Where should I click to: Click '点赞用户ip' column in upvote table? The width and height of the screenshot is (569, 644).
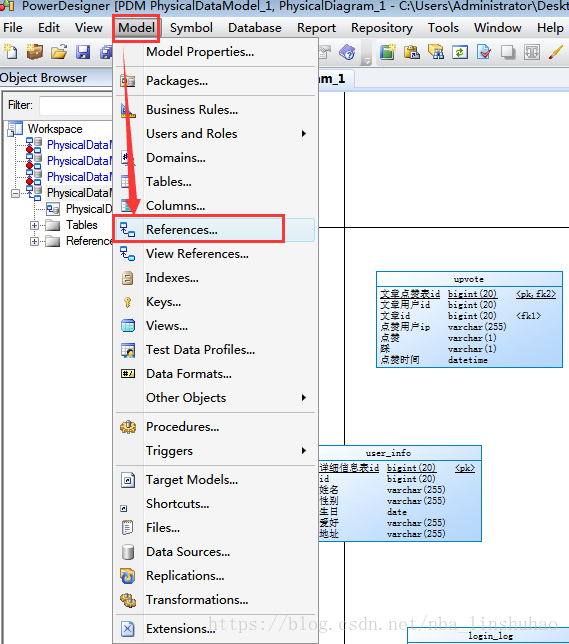pyautogui.click(x=405, y=327)
